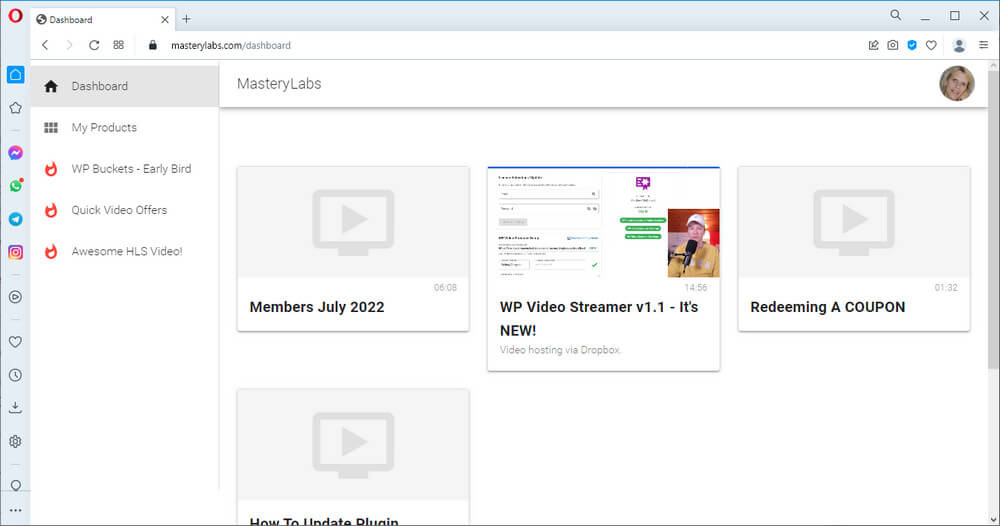The image size is (1000, 526).
Task: Take a snapshot with camera icon
Action: pos(893,45)
